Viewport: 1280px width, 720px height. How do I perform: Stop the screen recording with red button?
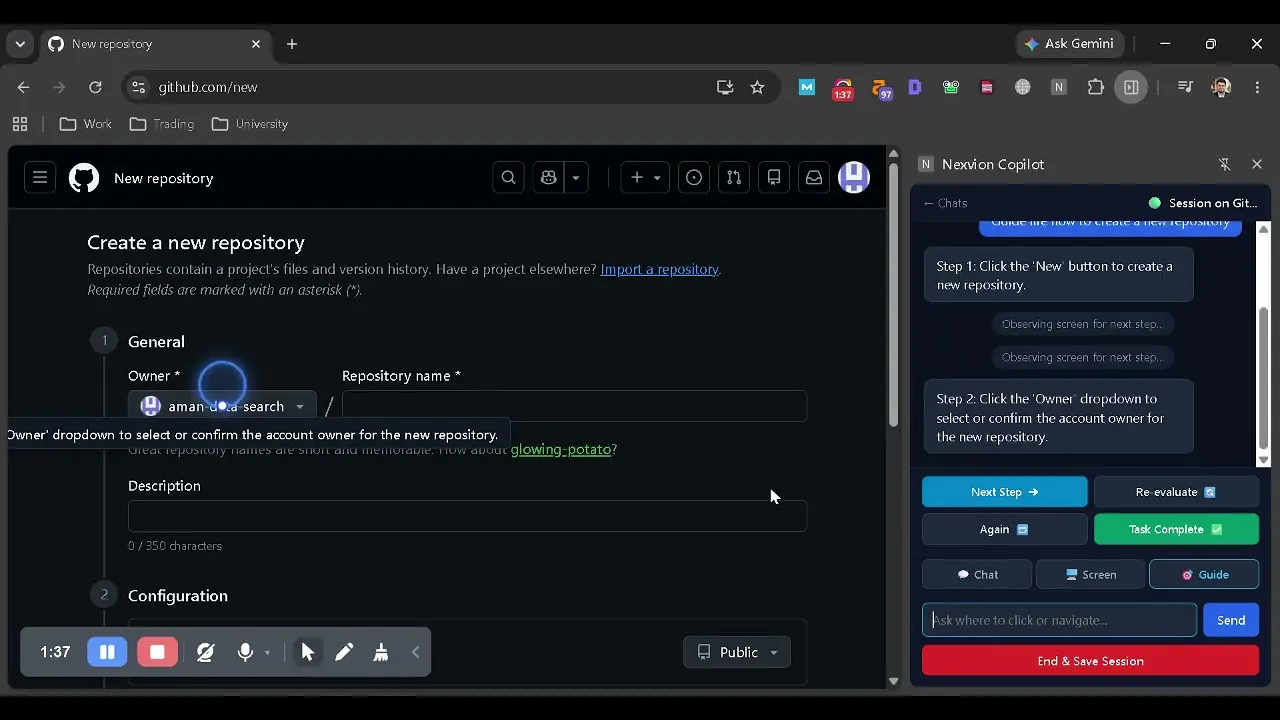coord(157,652)
